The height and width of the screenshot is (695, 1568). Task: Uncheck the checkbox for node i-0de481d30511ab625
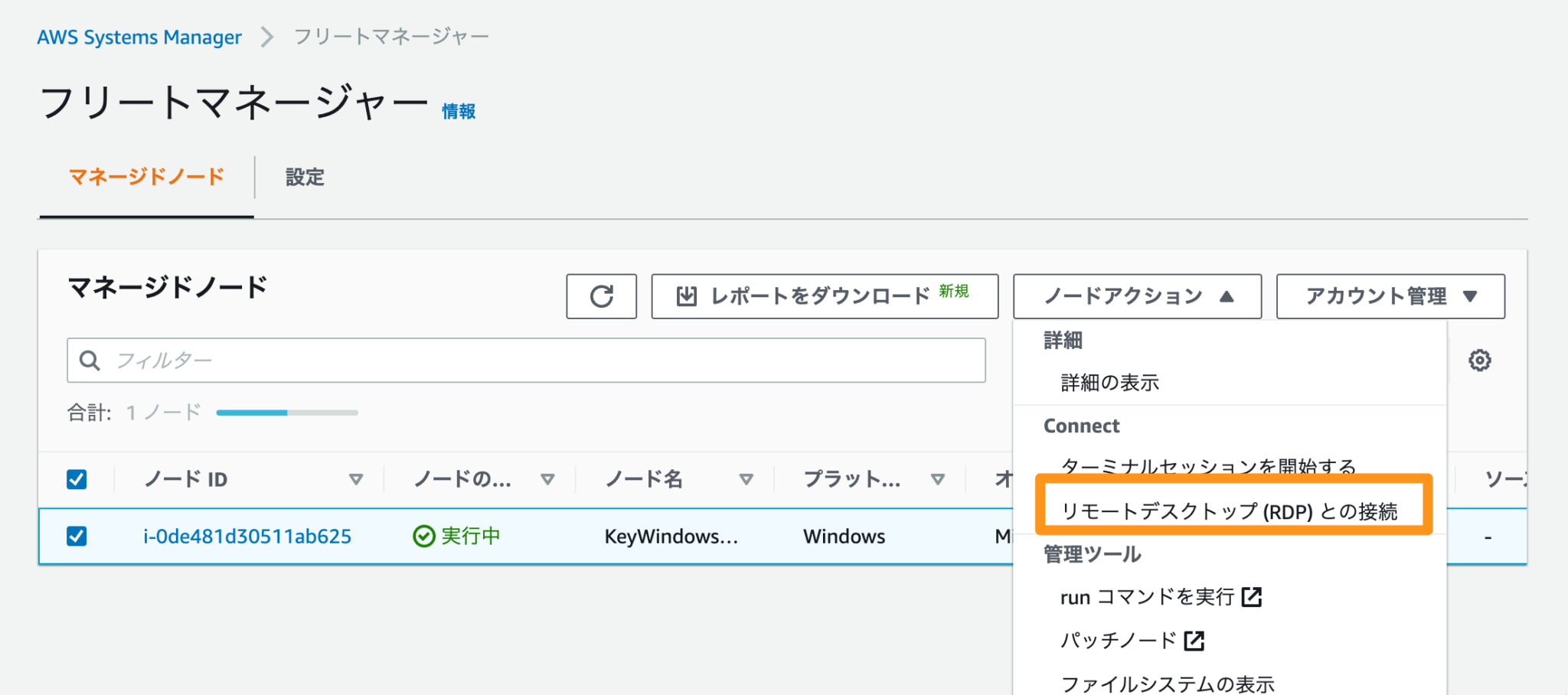pyautogui.click(x=77, y=536)
